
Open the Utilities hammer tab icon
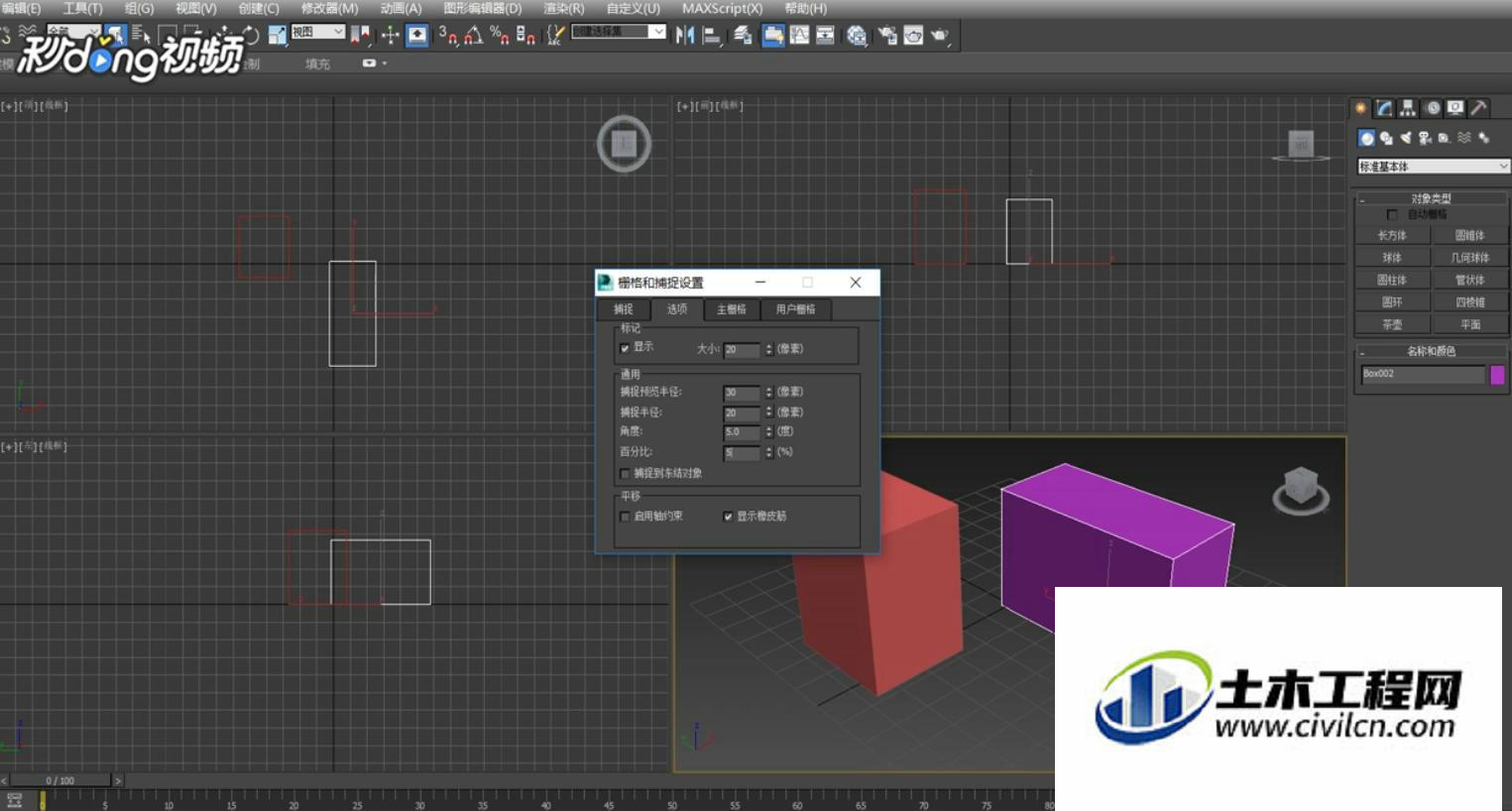tap(1478, 108)
